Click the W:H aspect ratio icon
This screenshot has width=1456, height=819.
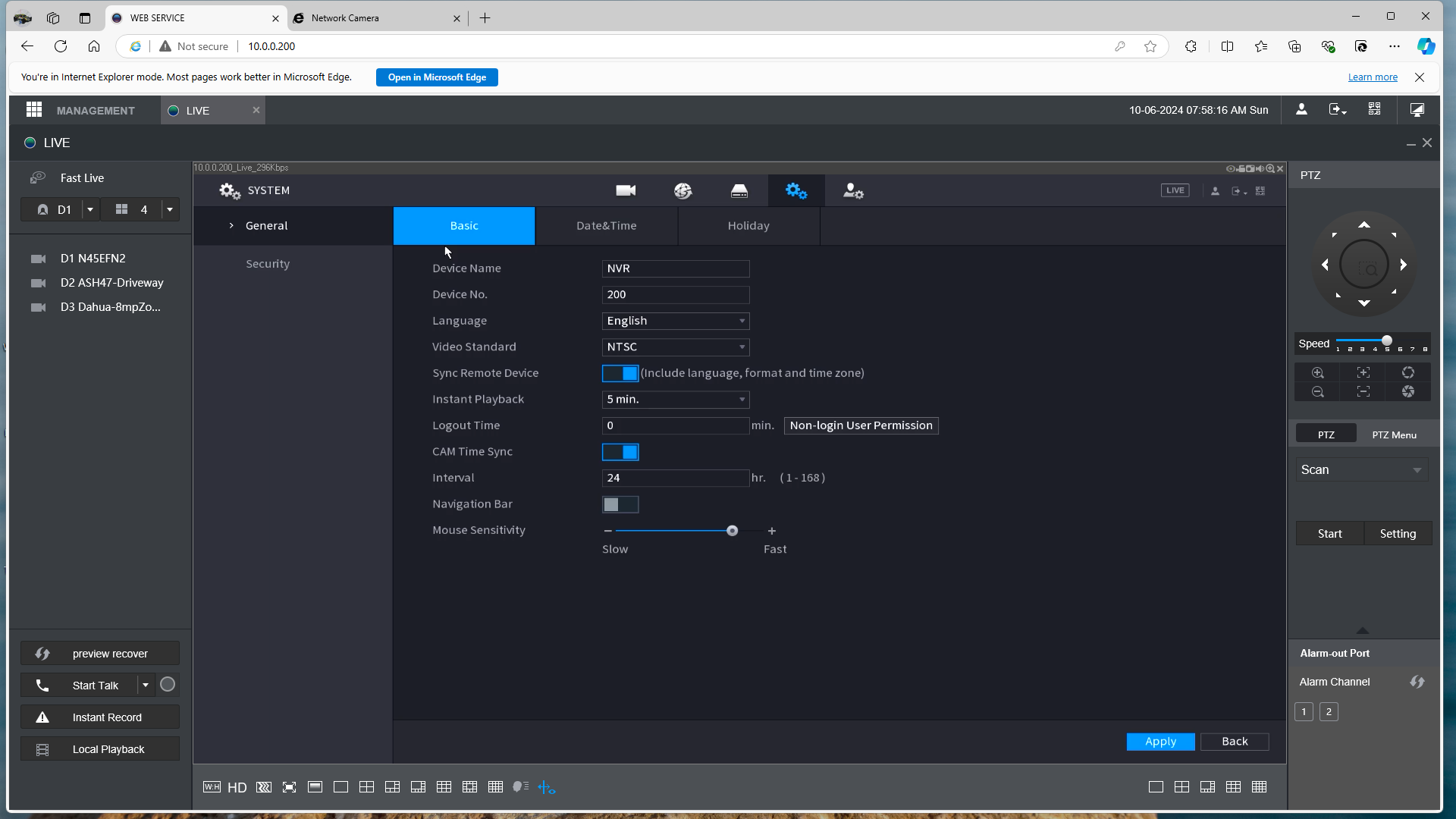pyautogui.click(x=212, y=787)
